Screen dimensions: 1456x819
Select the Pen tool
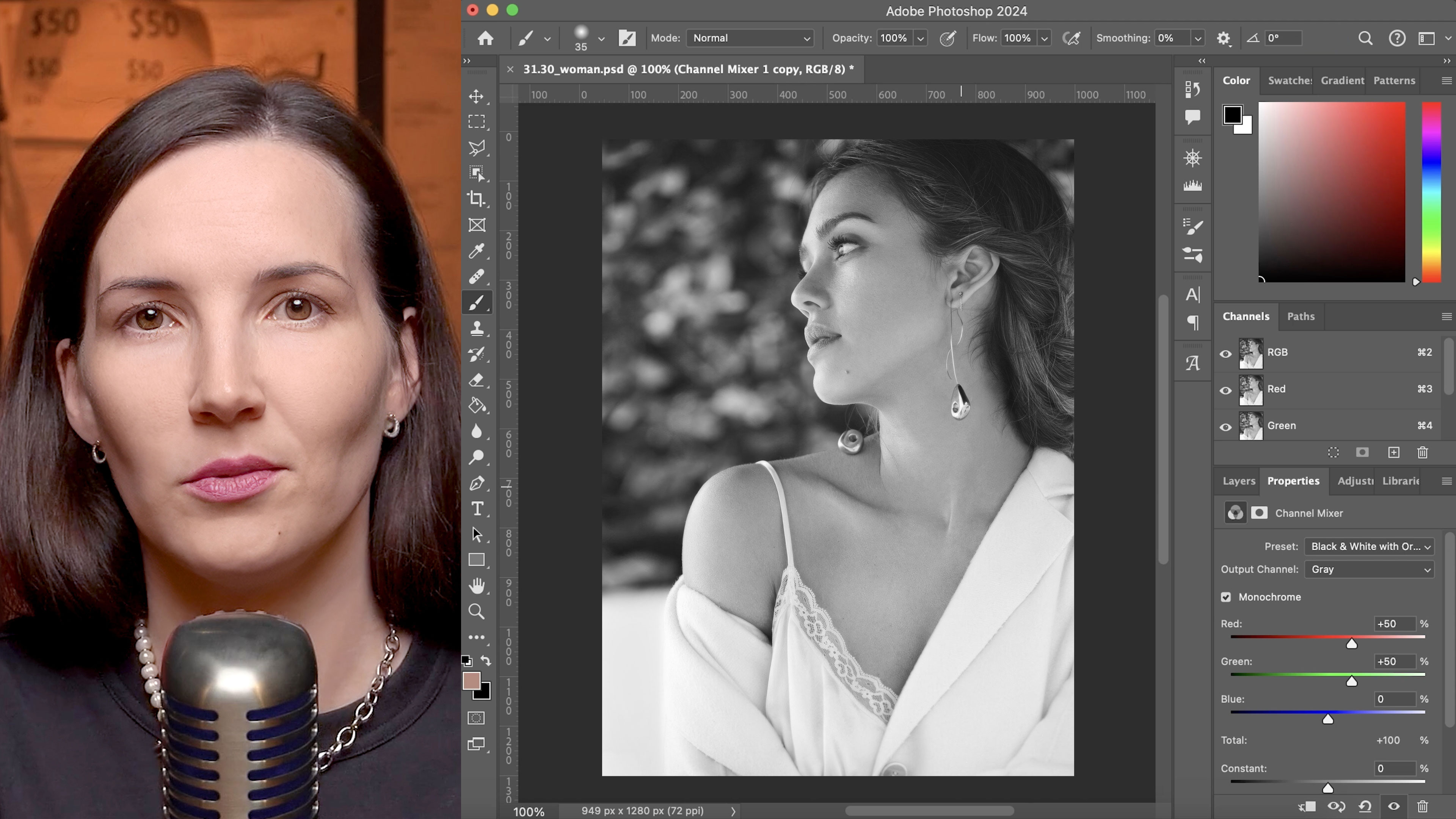tap(477, 483)
